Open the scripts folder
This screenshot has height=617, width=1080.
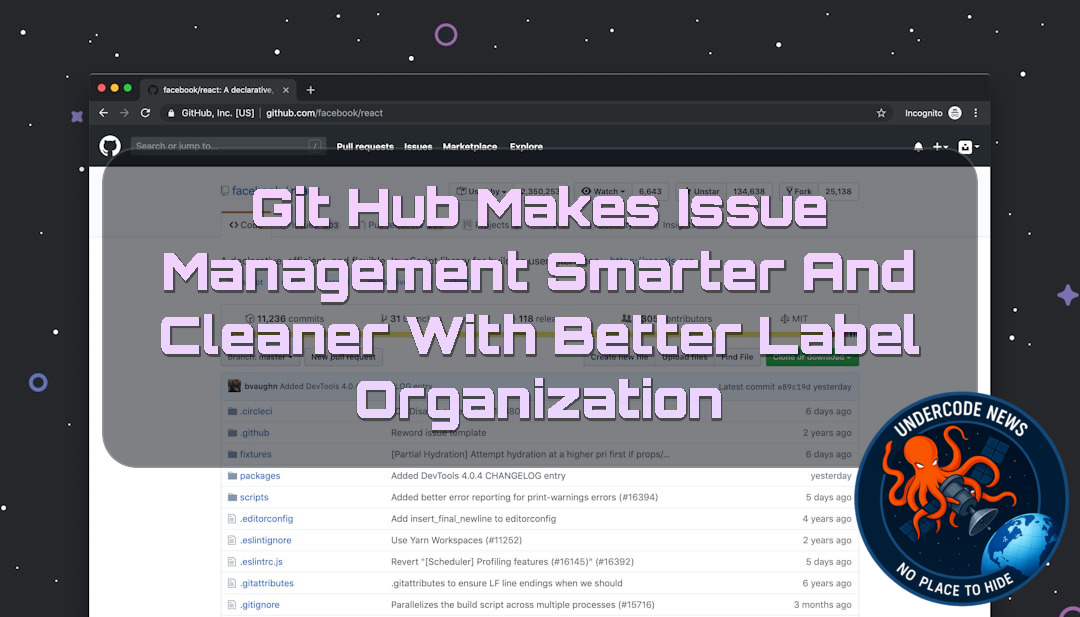[x=254, y=497]
